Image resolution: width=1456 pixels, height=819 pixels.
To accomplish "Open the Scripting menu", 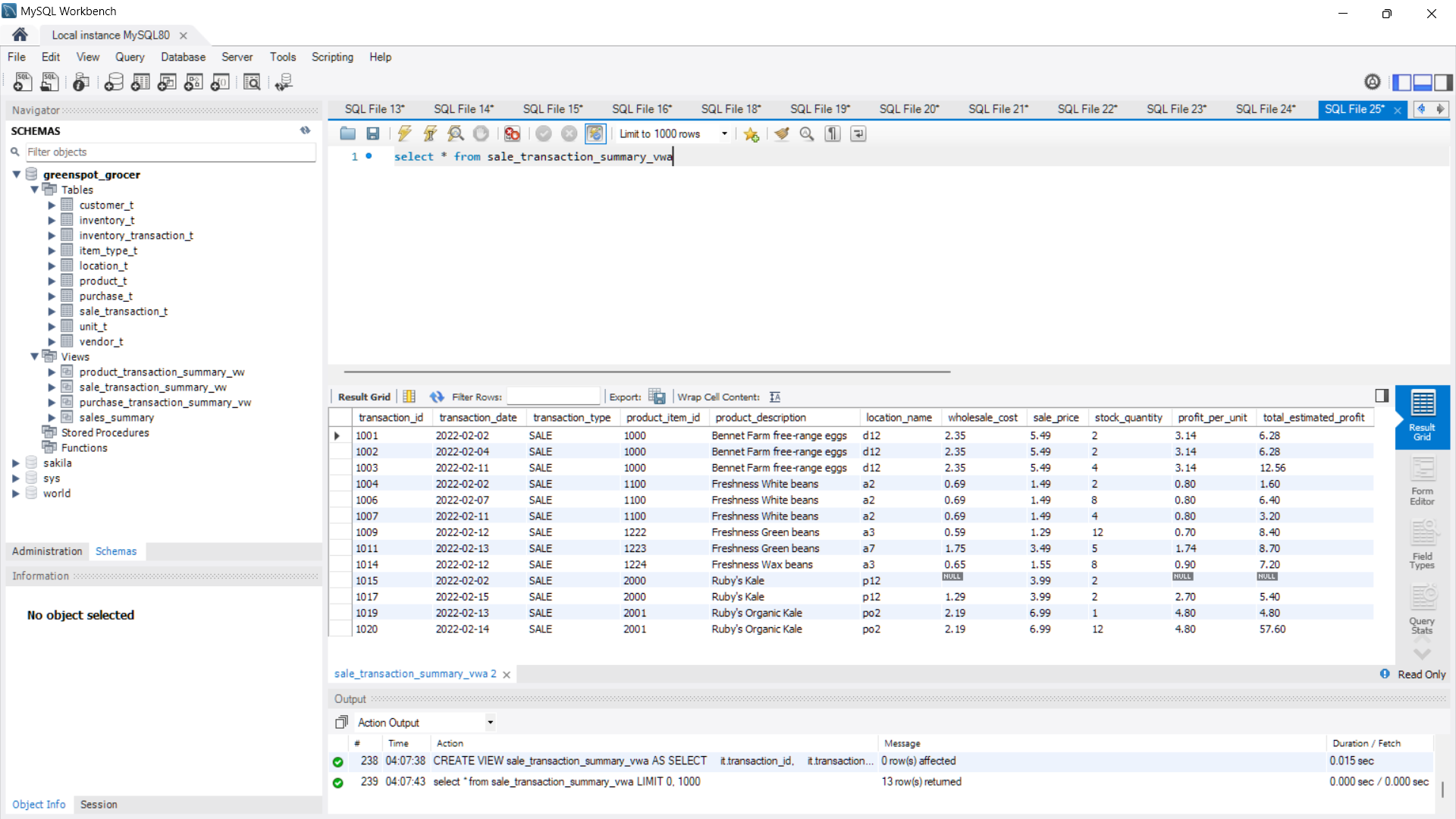I will (332, 57).
